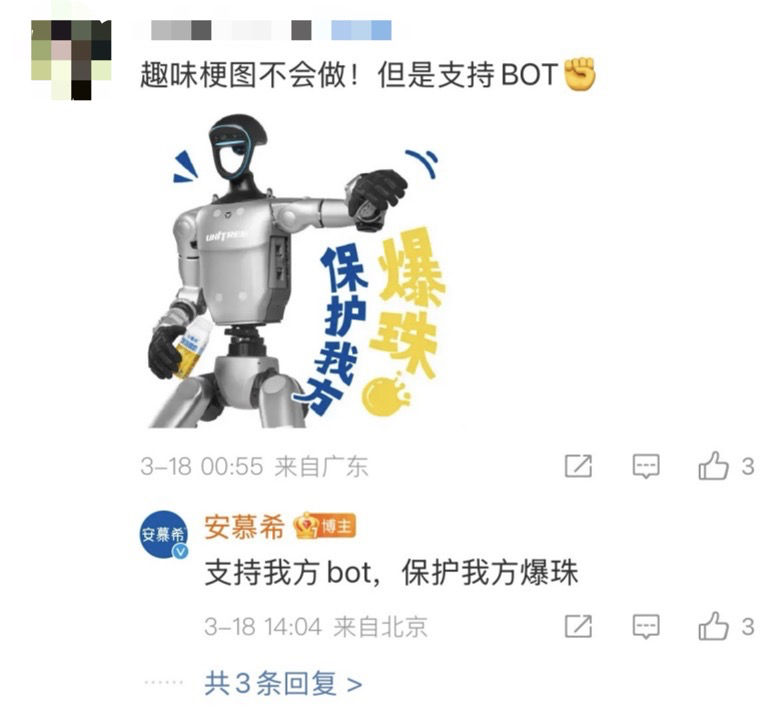The image size is (784, 721).
Task: Reply to 安慕希's comment via speech bubble icon
Action: pyautogui.click(x=646, y=626)
